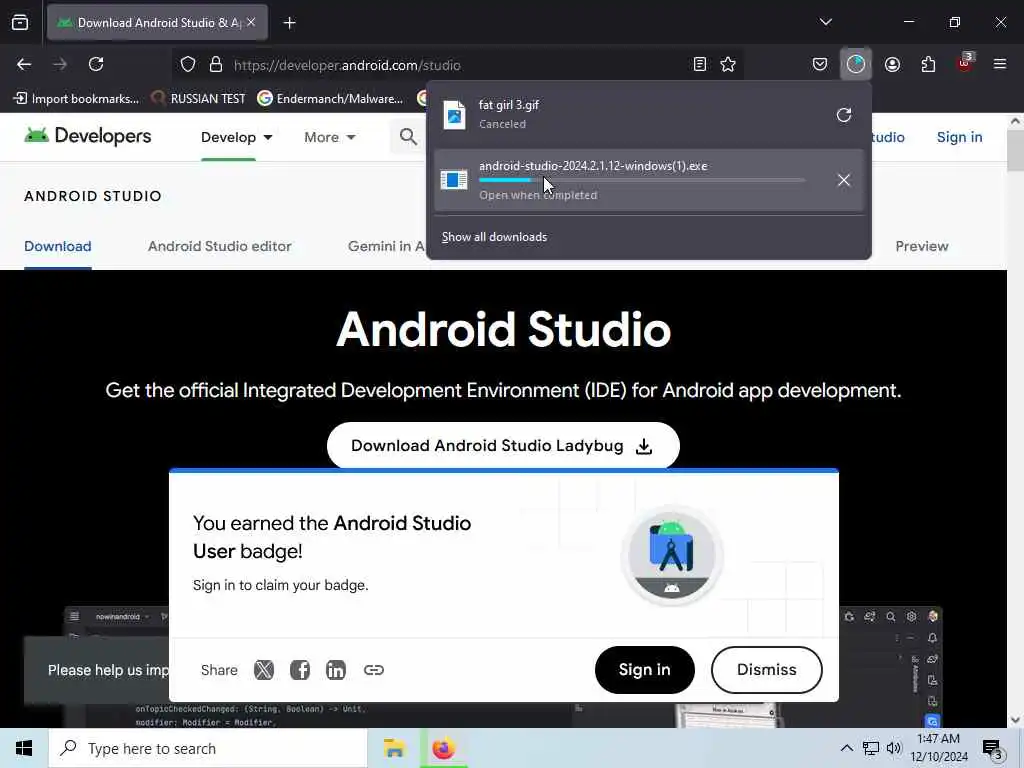Image resolution: width=1024 pixels, height=768 pixels.
Task: Click Download Android Studio Ladybug button
Action: tap(503, 445)
